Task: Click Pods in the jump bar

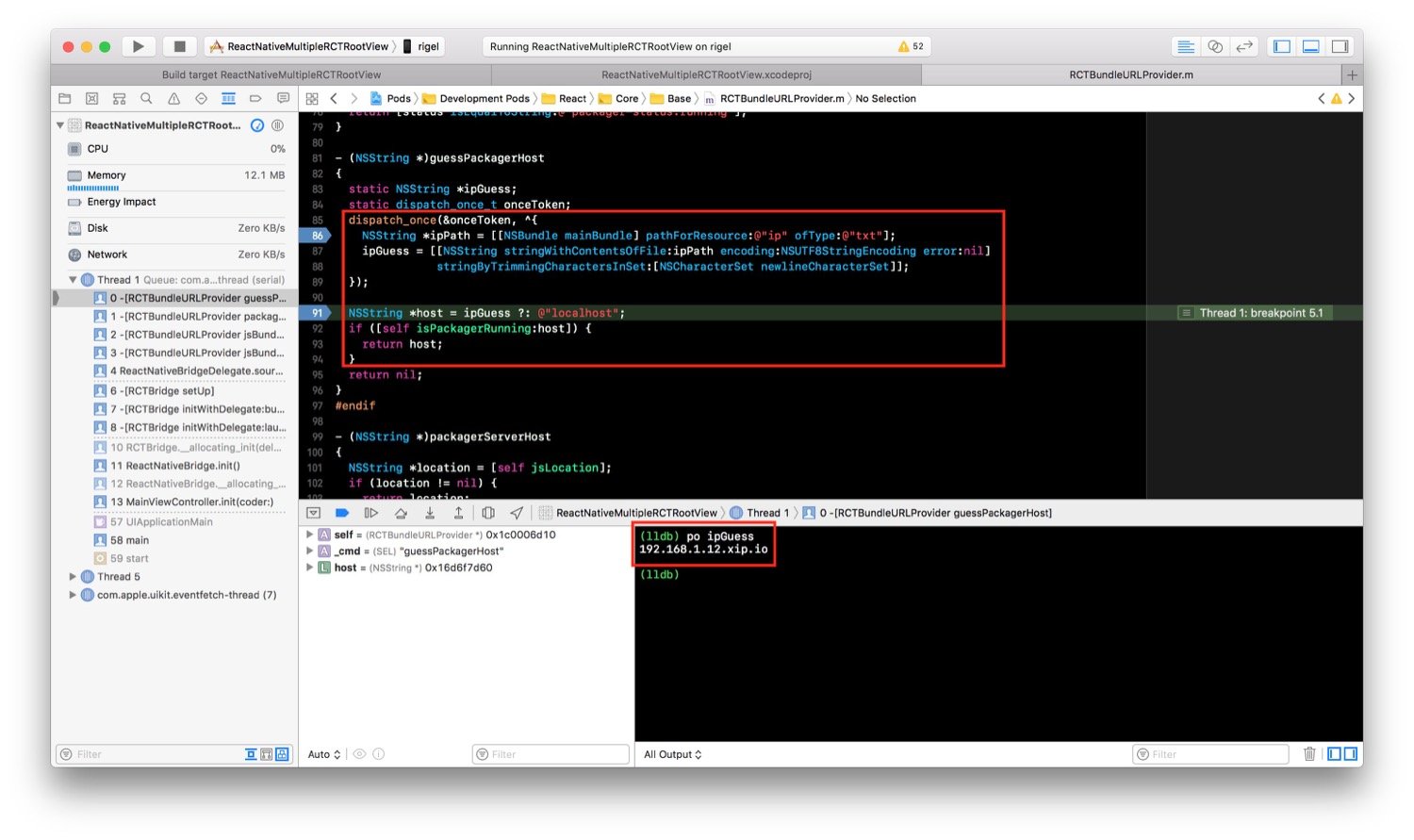Action: (390, 98)
